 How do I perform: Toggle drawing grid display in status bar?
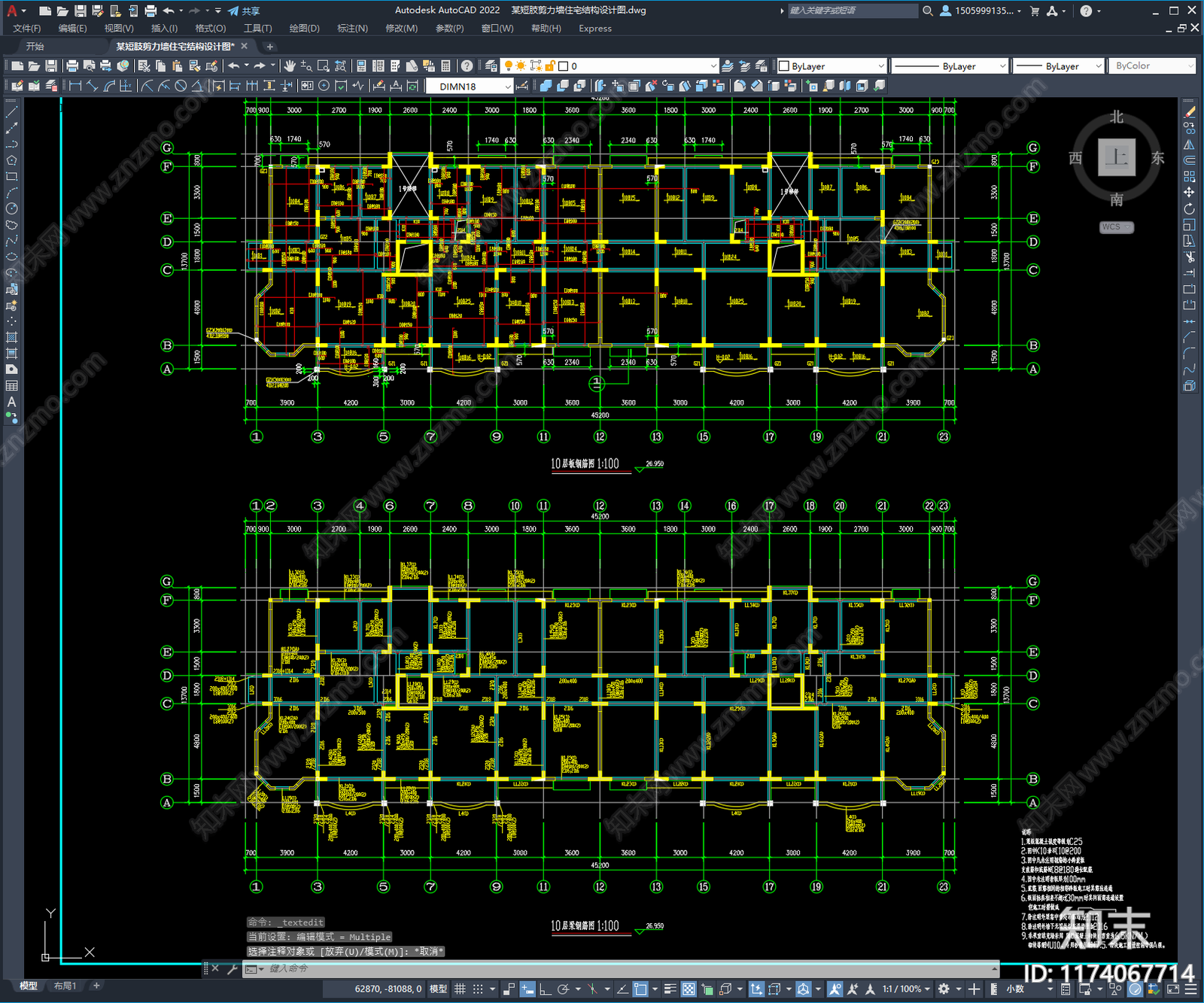tap(460, 989)
